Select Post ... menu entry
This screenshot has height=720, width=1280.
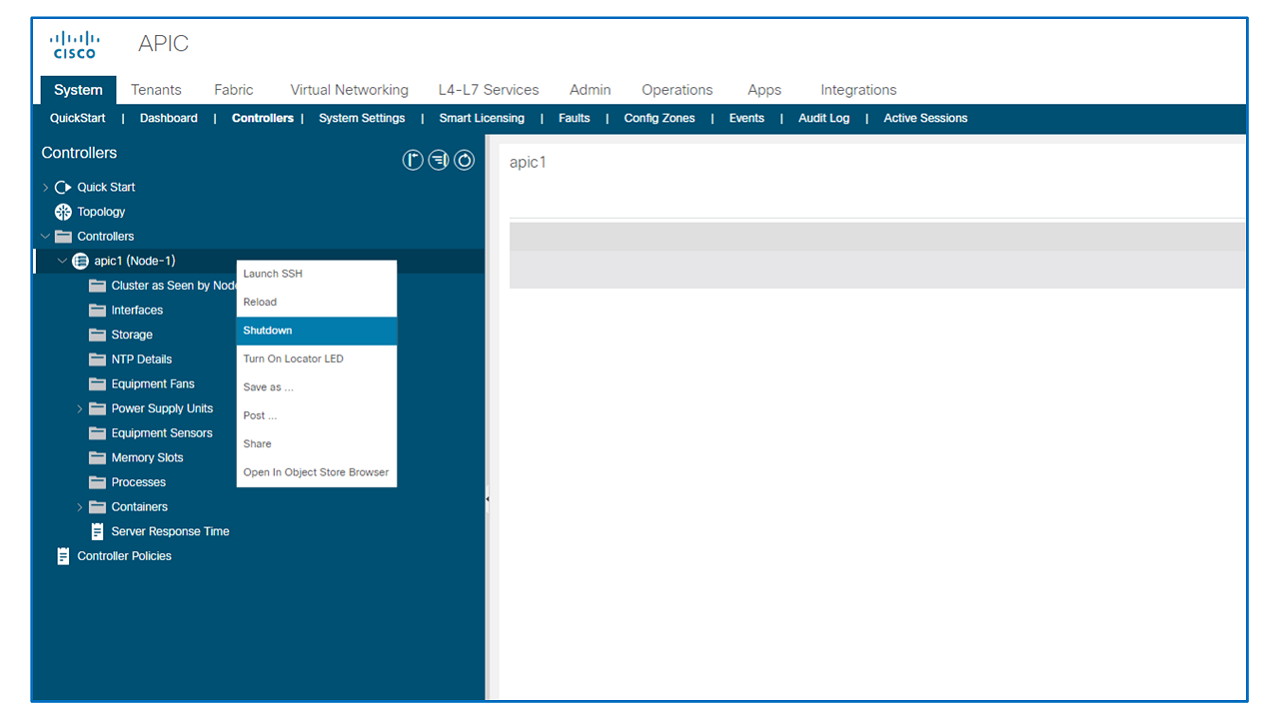coord(317,415)
